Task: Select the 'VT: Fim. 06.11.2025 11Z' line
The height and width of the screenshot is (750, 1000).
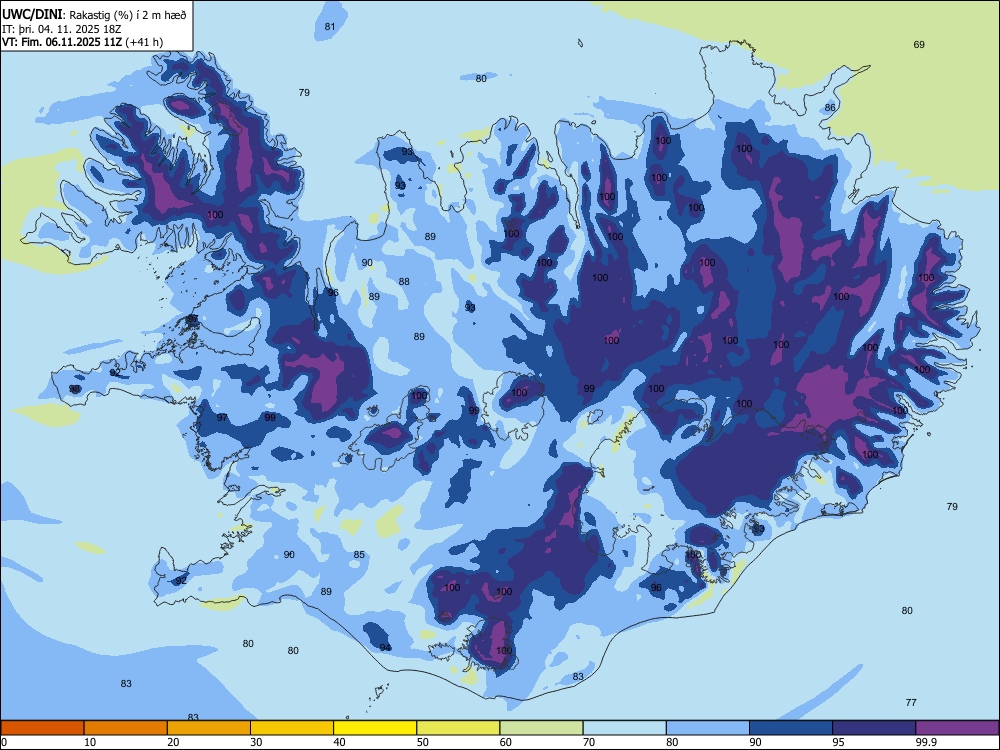Action: click(62, 42)
